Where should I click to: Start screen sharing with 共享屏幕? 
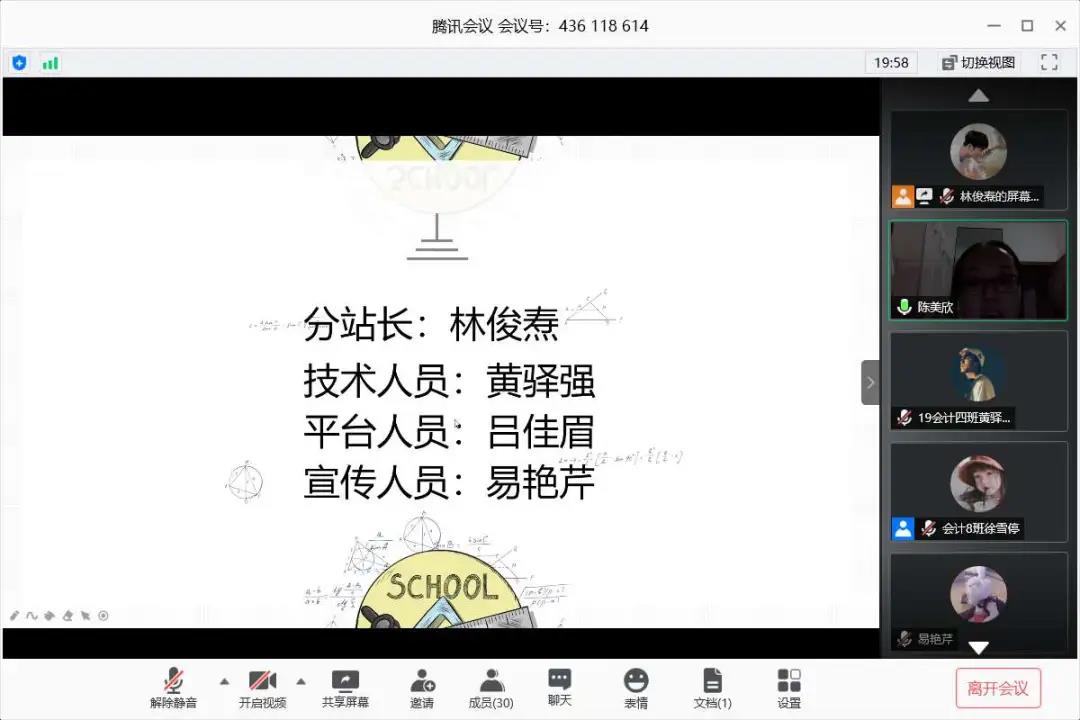pyautogui.click(x=344, y=686)
